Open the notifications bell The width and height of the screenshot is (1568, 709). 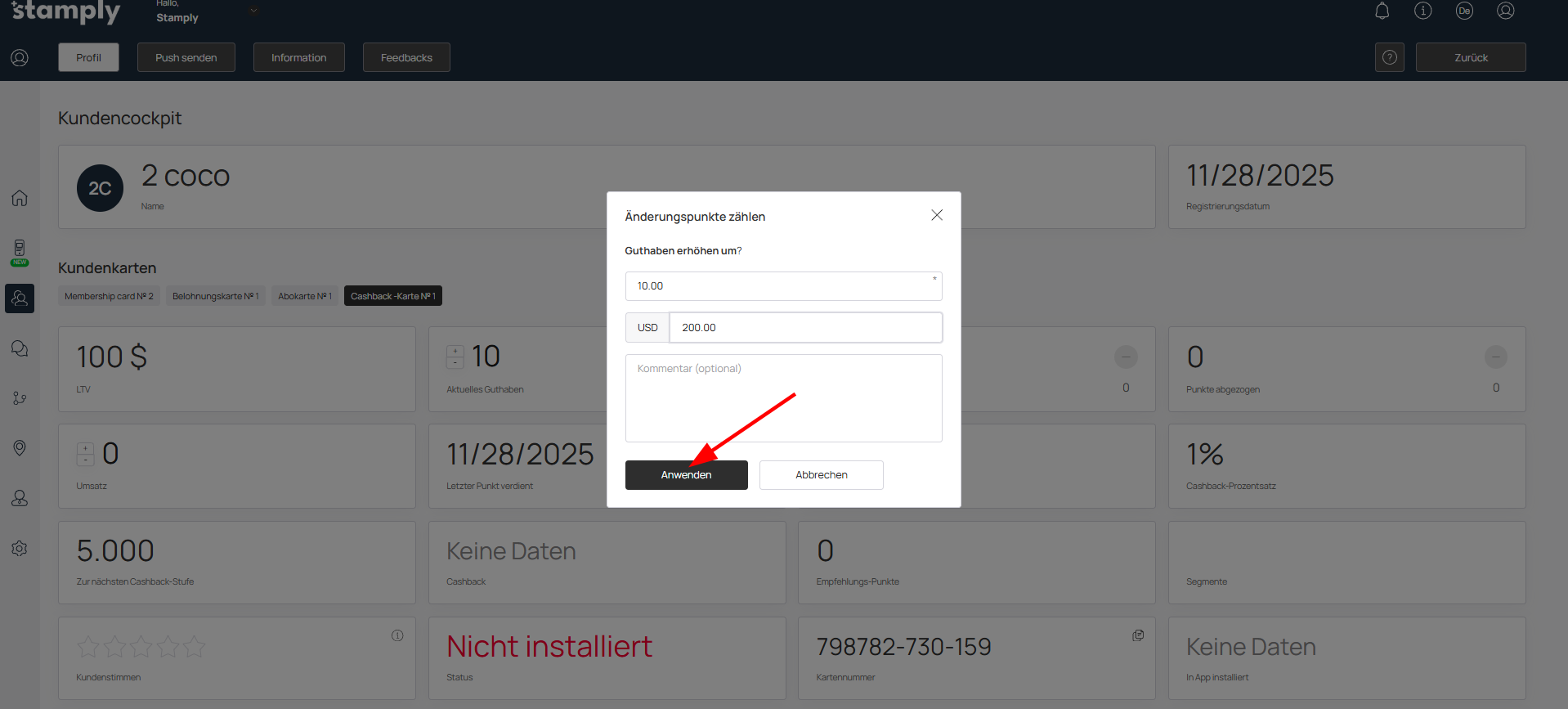tap(1382, 11)
